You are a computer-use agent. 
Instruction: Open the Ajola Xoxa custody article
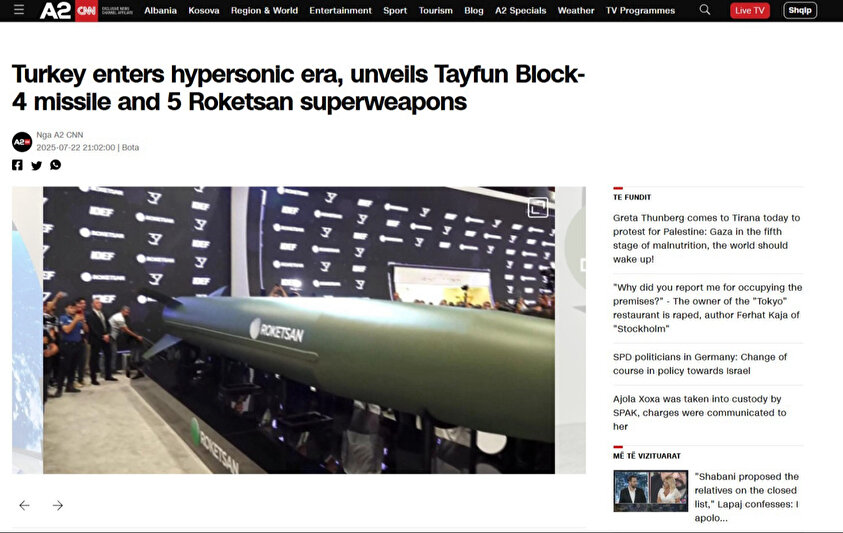click(699, 413)
